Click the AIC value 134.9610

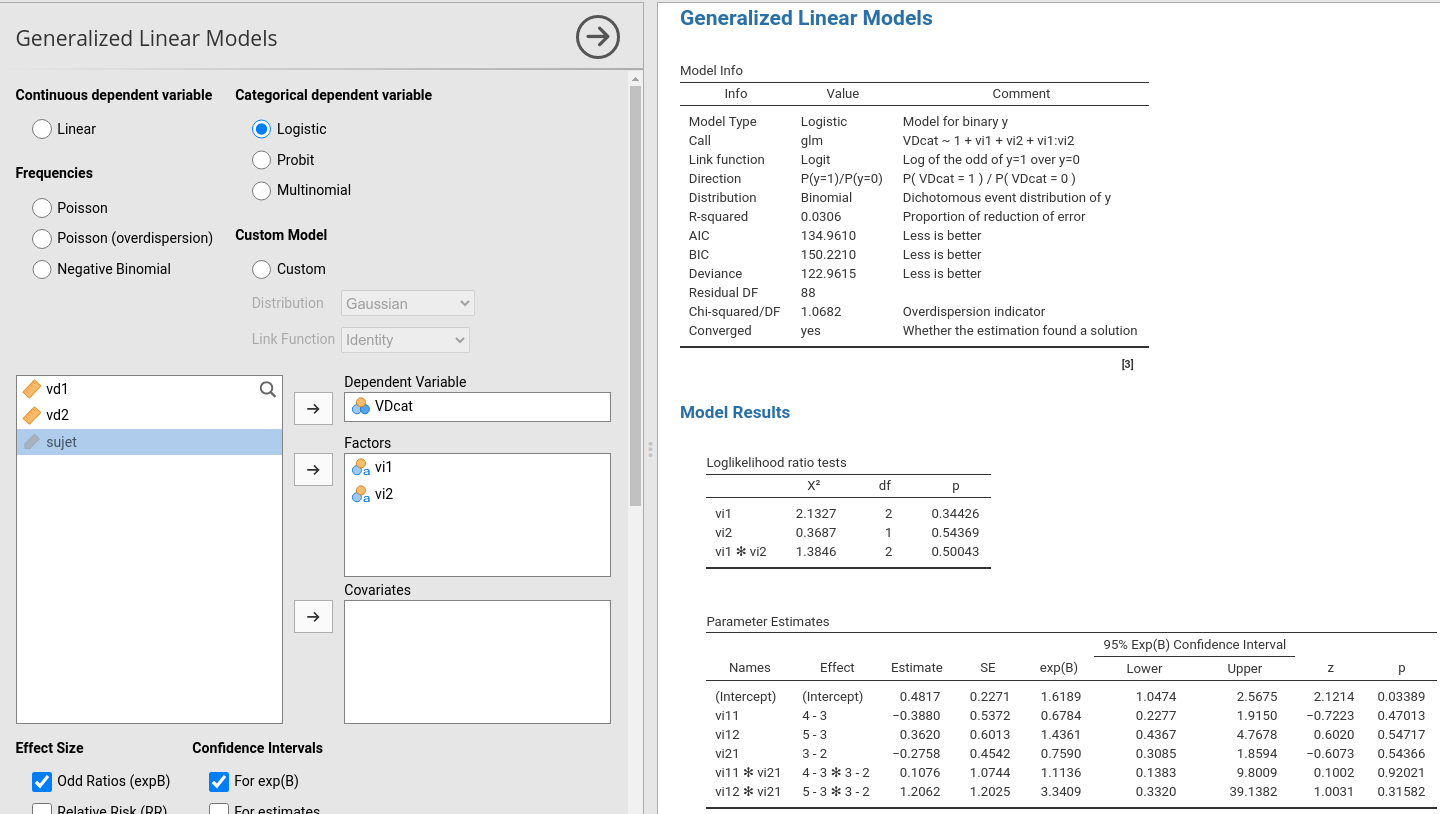828,235
